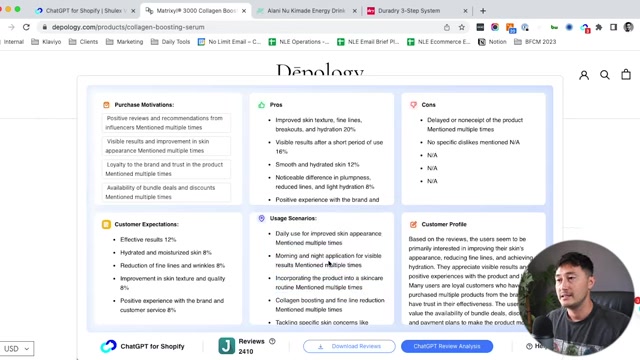The height and width of the screenshot is (360, 640).
Task: Click the Depology logo at page top
Action: click(320, 70)
